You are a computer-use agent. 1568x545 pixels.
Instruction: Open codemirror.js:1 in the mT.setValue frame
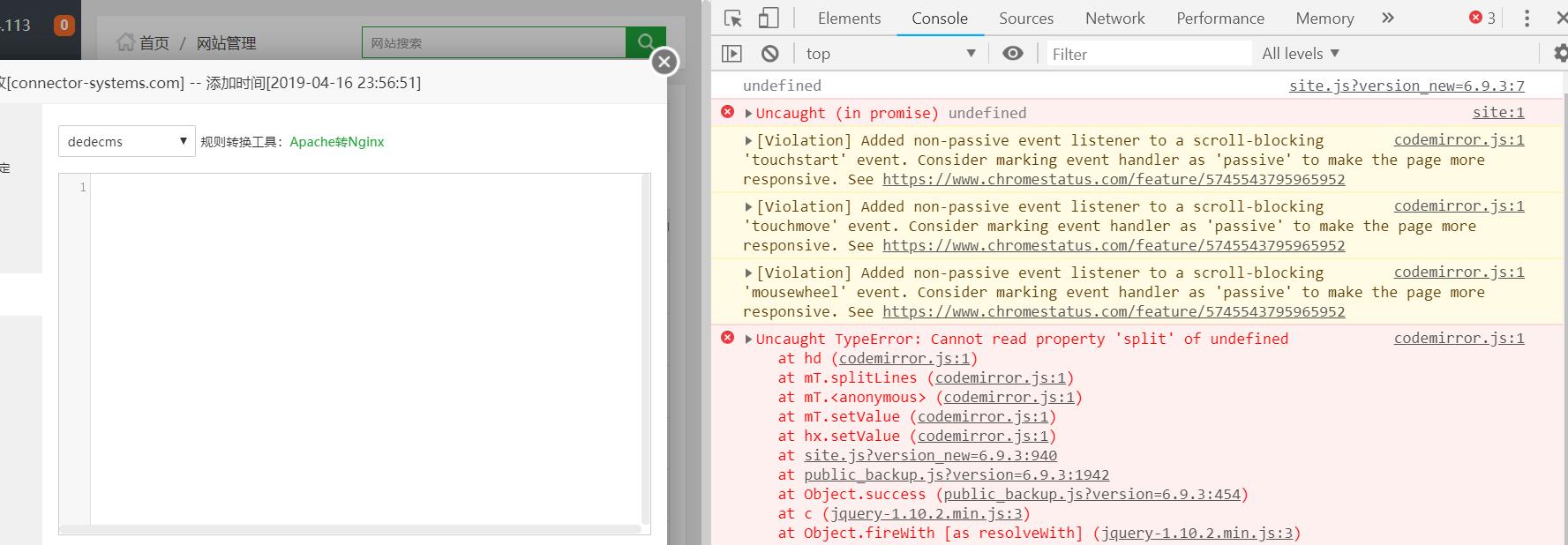pos(983,416)
